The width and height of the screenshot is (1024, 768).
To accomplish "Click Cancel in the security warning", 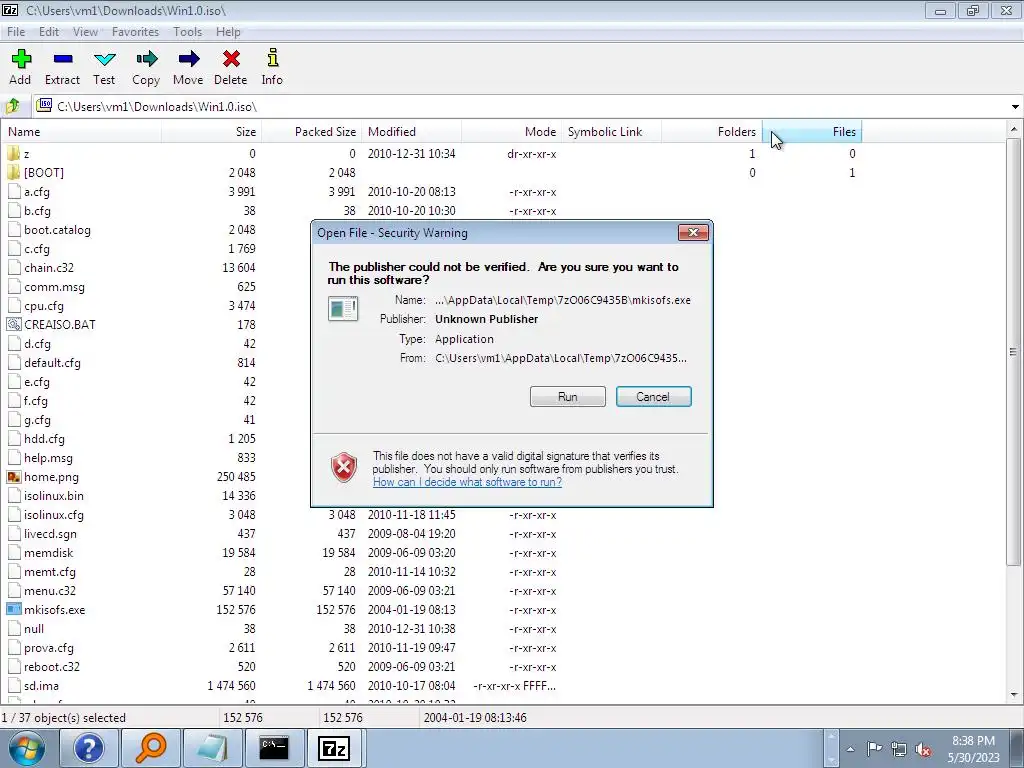I will 653,396.
